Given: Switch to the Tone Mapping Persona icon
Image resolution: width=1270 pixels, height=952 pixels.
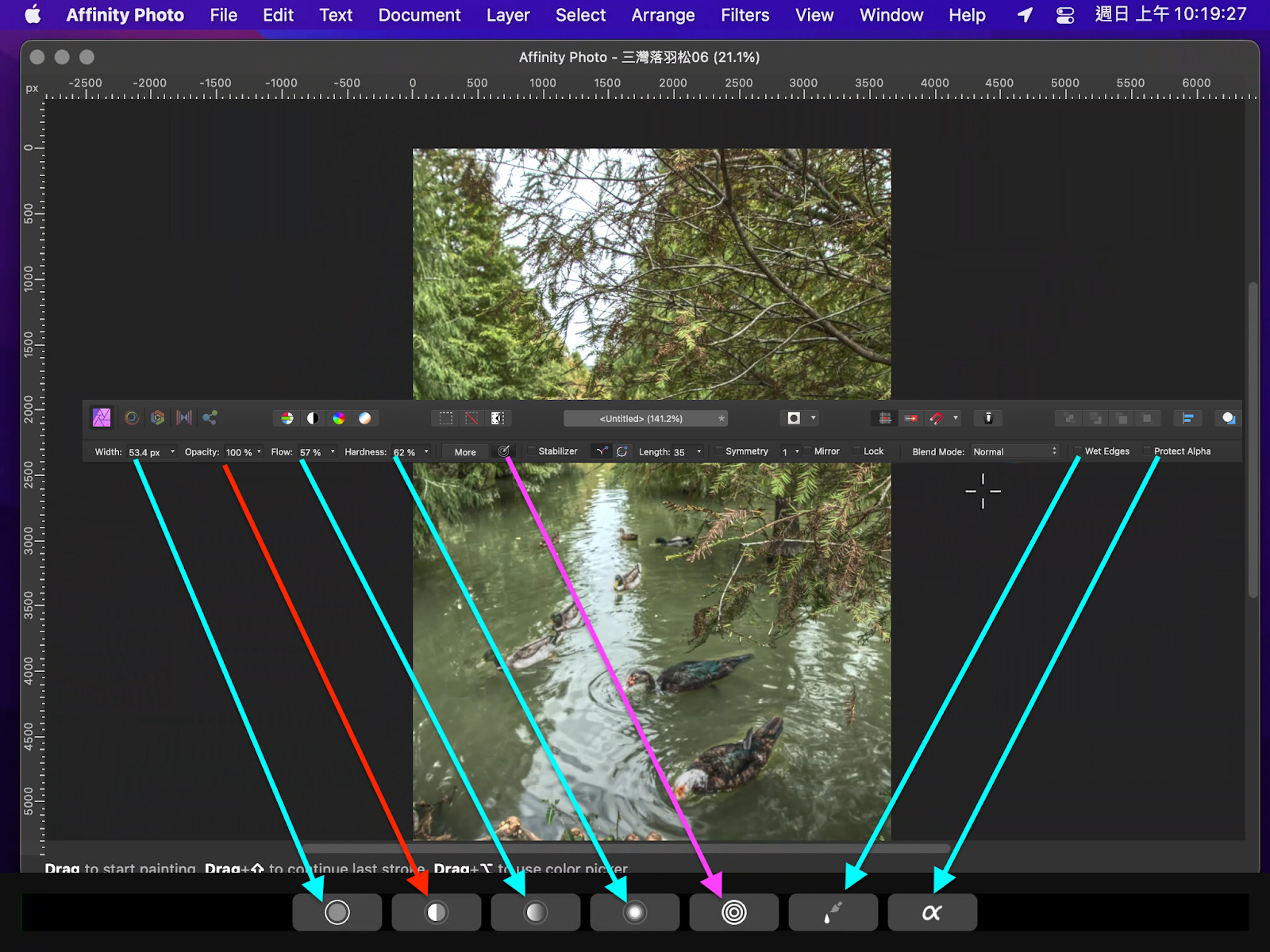Looking at the screenshot, I should [184, 417].
